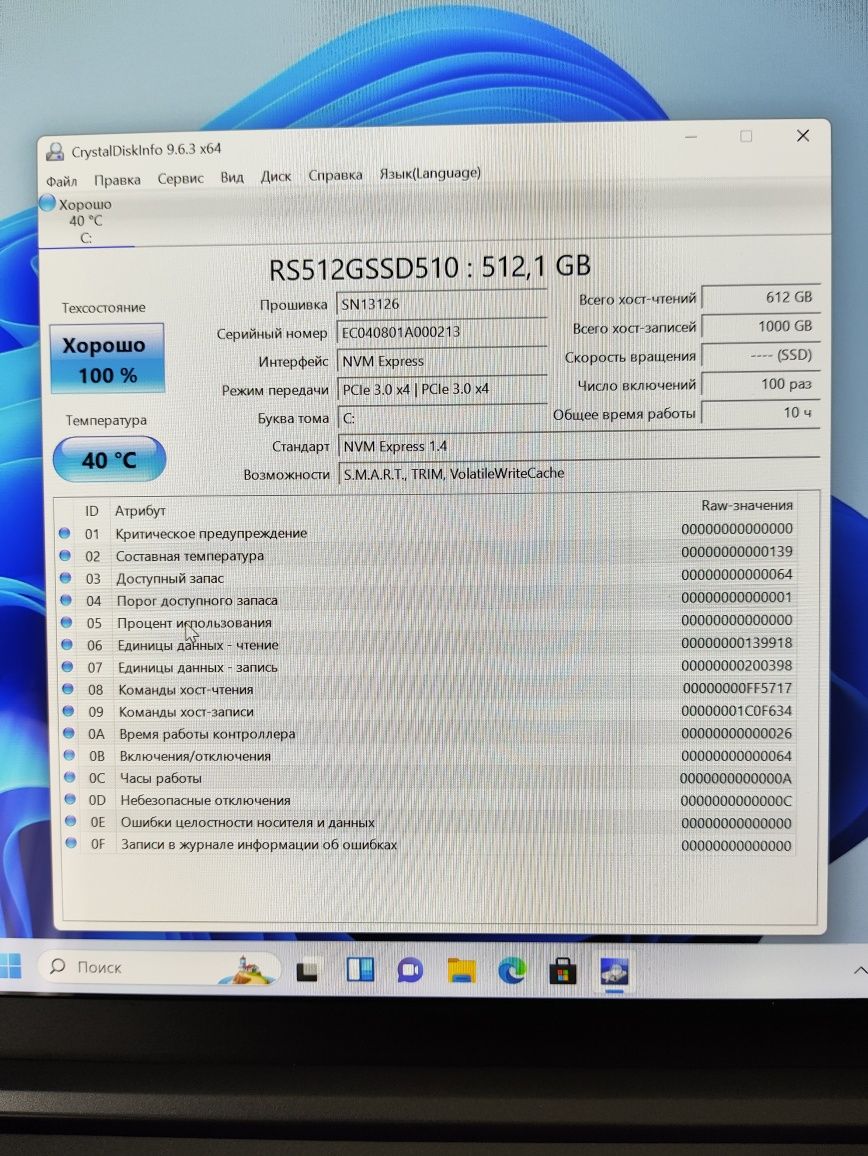Viewport: 868px width, 1156px height.
Task: Select row 08 Команды хост-чтения
Action: [x=428, y=689]
